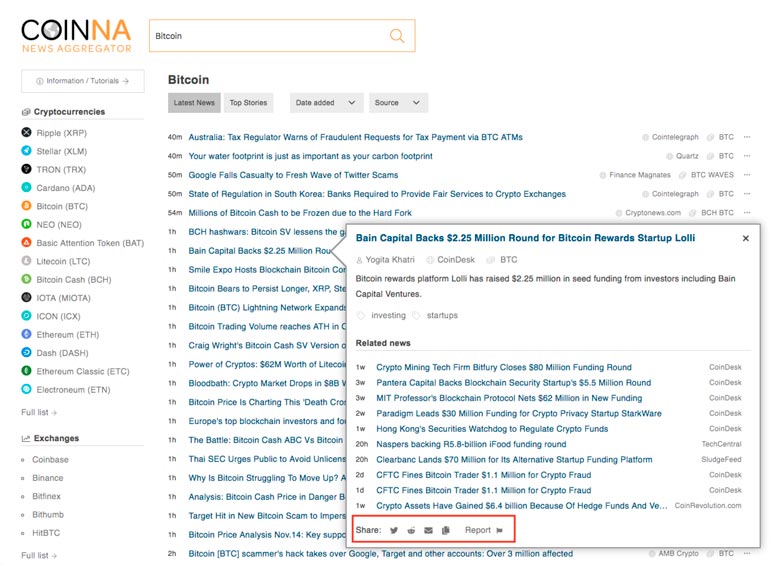The height and width of the screenshot is (585, 779).
Task: Open Full list of exchanges
Action: point(39,556)
